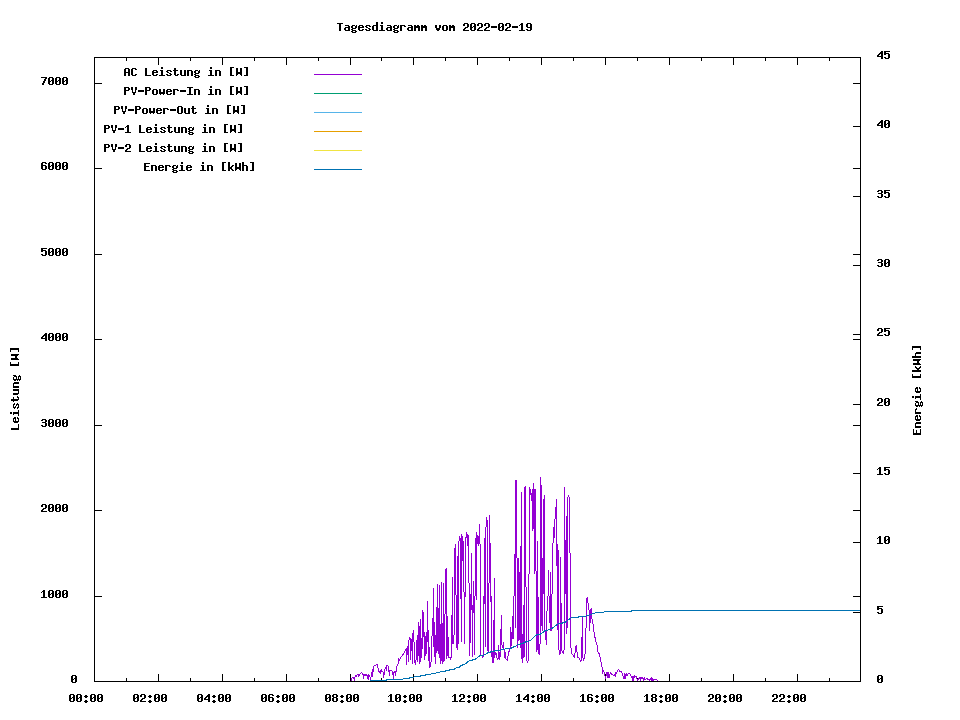
Task: Click the 7000 value on power axis
Action: tap(54, 81)
